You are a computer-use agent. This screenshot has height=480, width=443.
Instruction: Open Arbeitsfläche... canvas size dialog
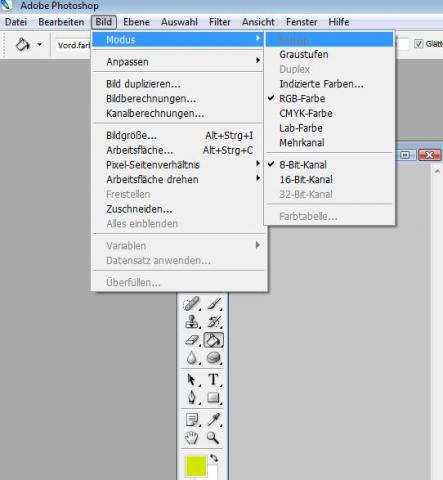[178, 150]
